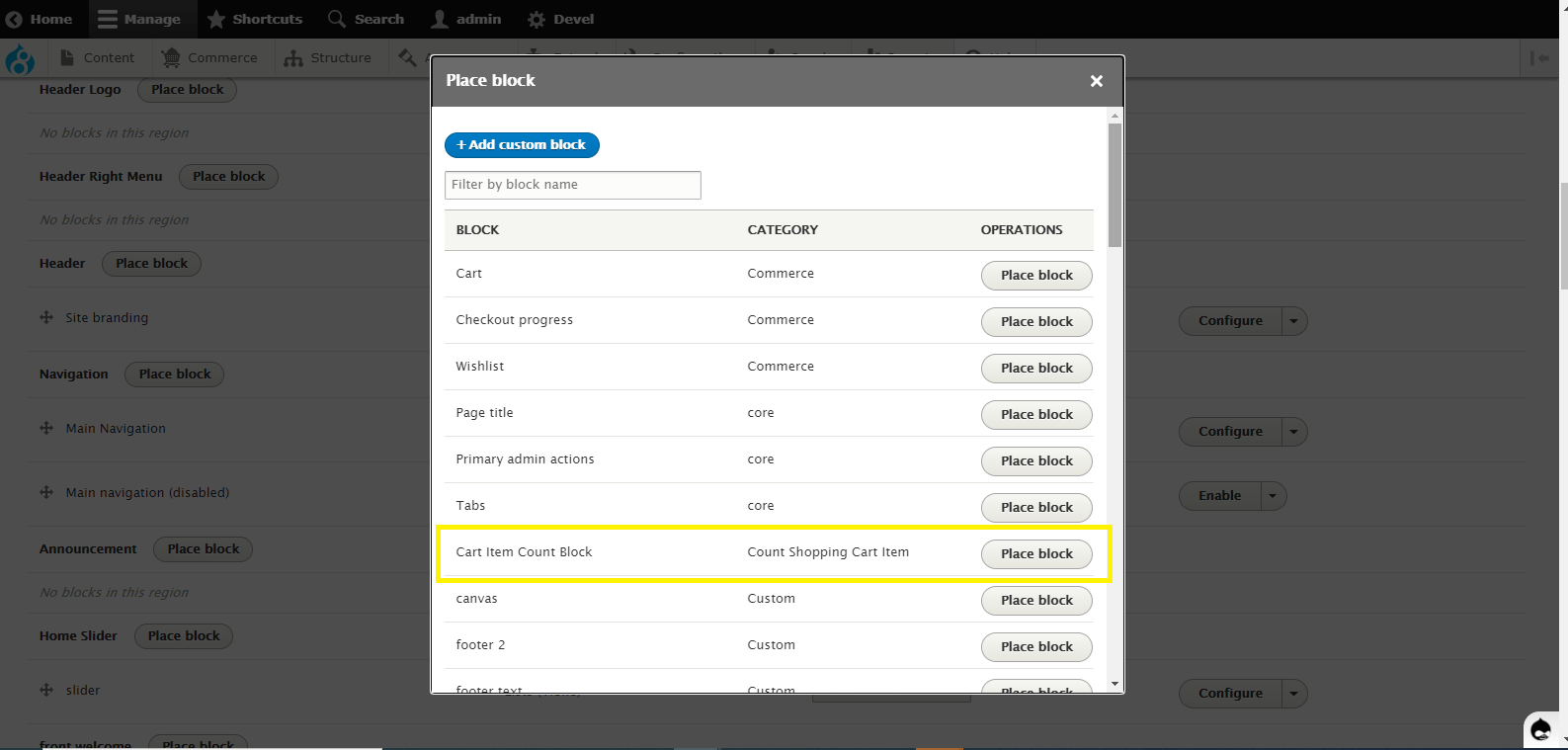This screenshot has width=1568, height=750.
Task: Click the drag handle beside Main Navigation
Action: 46,428
